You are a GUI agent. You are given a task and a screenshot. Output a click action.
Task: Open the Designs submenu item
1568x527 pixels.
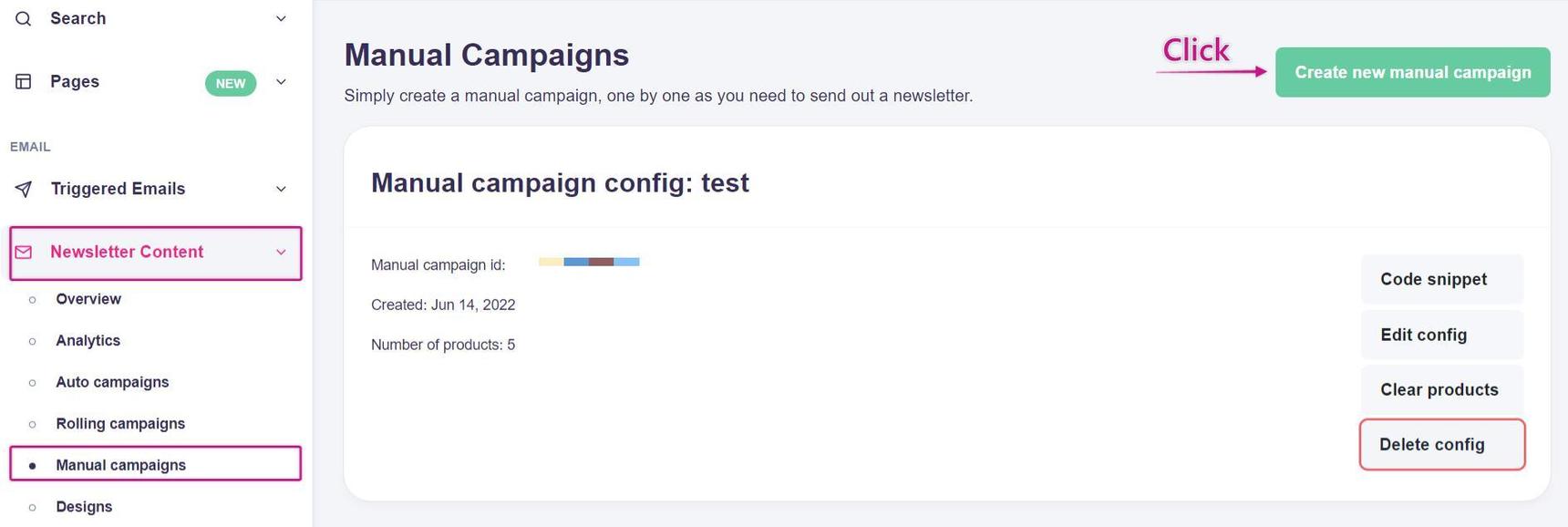(x=84, y=507)
